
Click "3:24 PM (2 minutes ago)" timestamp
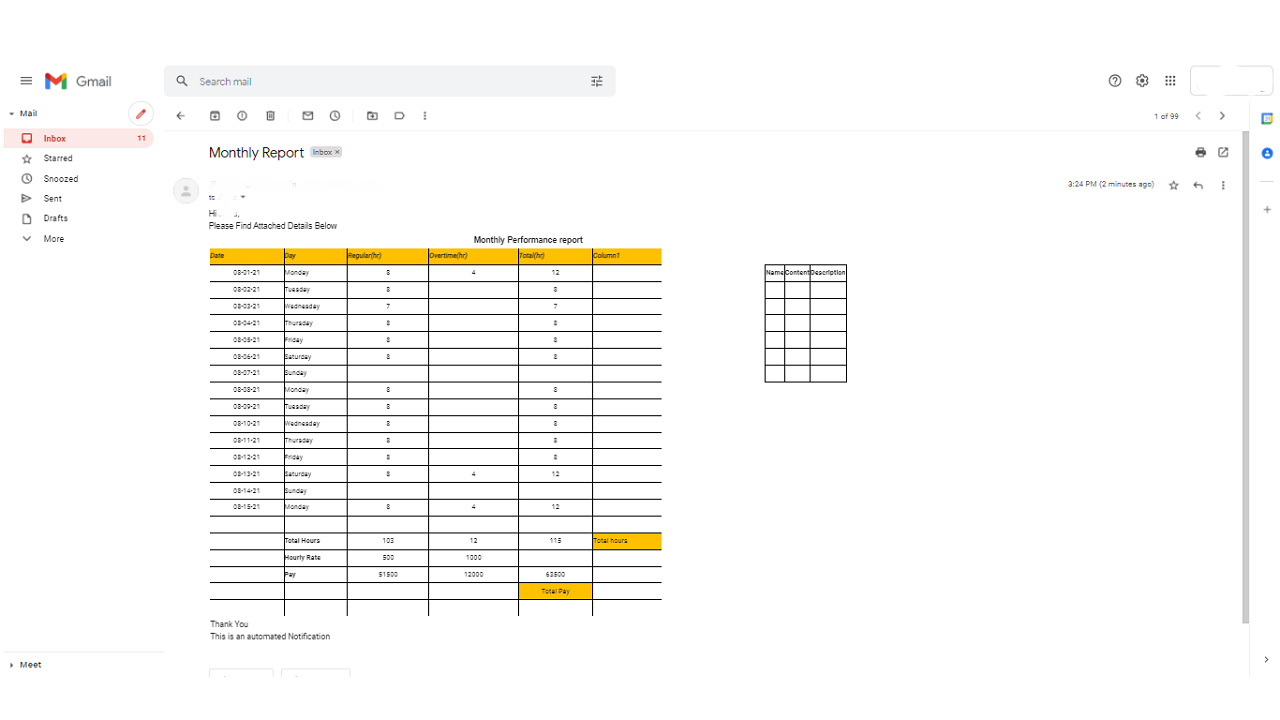click(1111, 185)
